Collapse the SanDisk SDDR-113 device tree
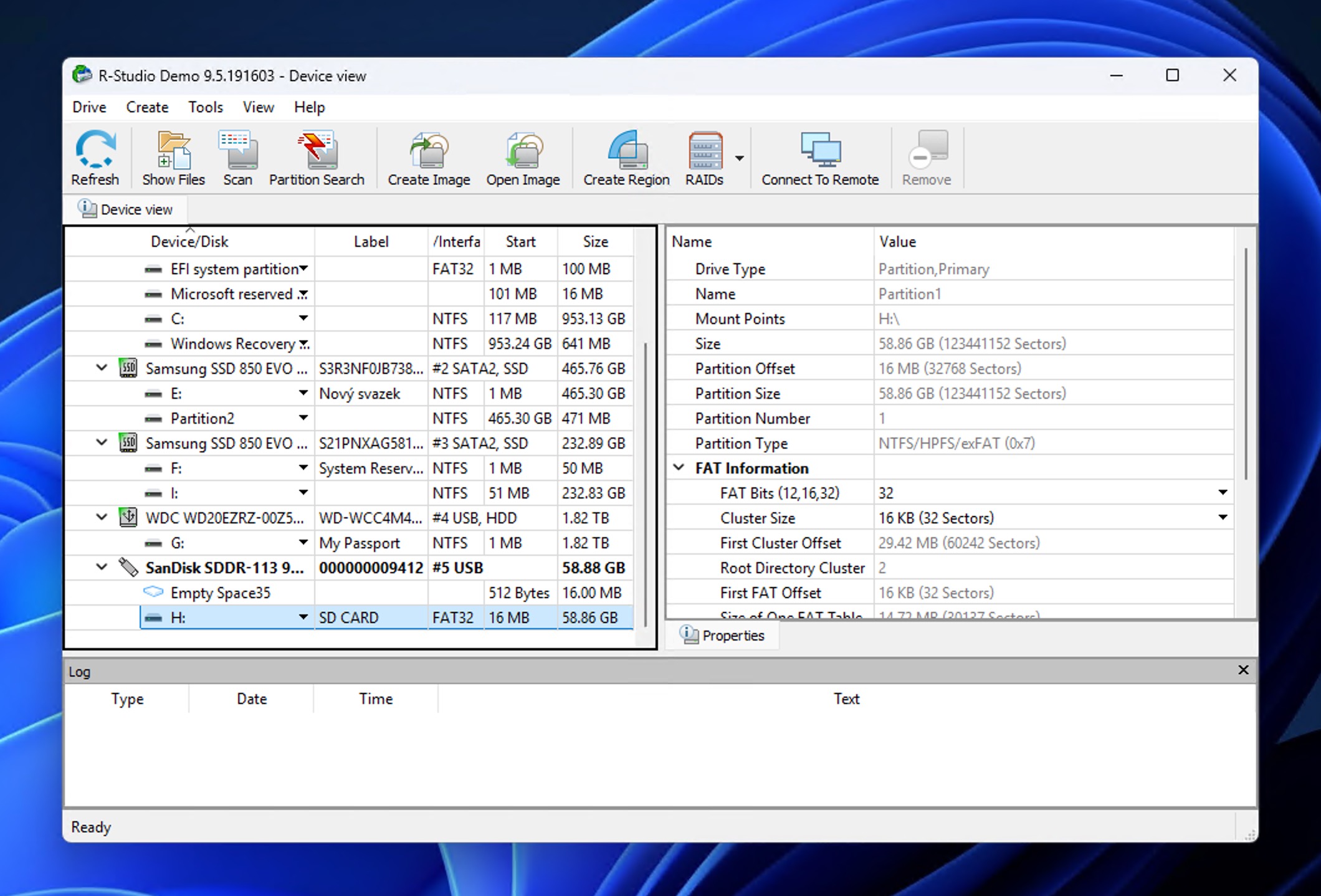This screenshot has width=1321, height=896. coord(101,567)
